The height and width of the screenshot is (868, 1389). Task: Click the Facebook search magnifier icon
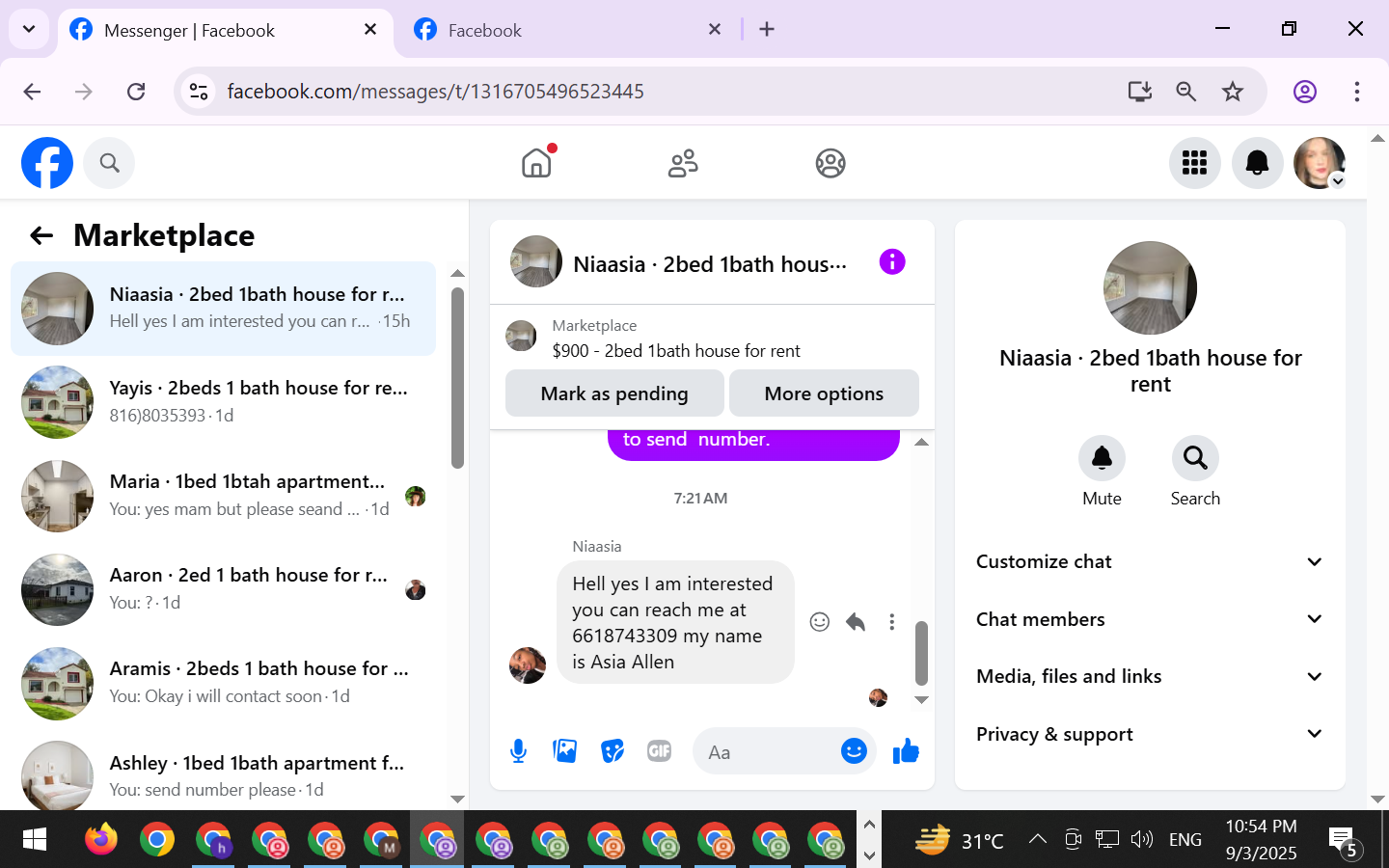[109, 163]
